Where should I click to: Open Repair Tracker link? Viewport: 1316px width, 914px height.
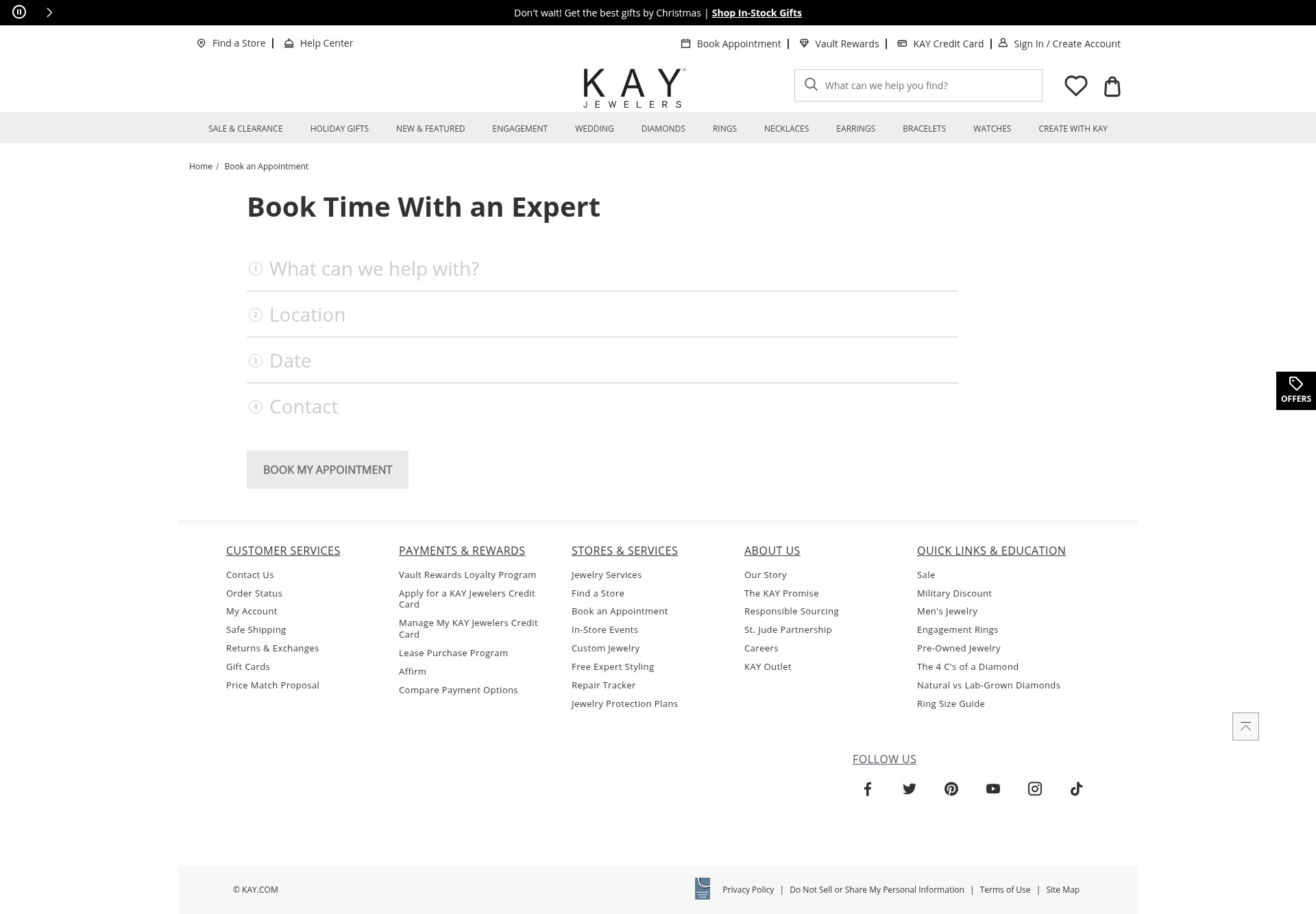[604, 685]
